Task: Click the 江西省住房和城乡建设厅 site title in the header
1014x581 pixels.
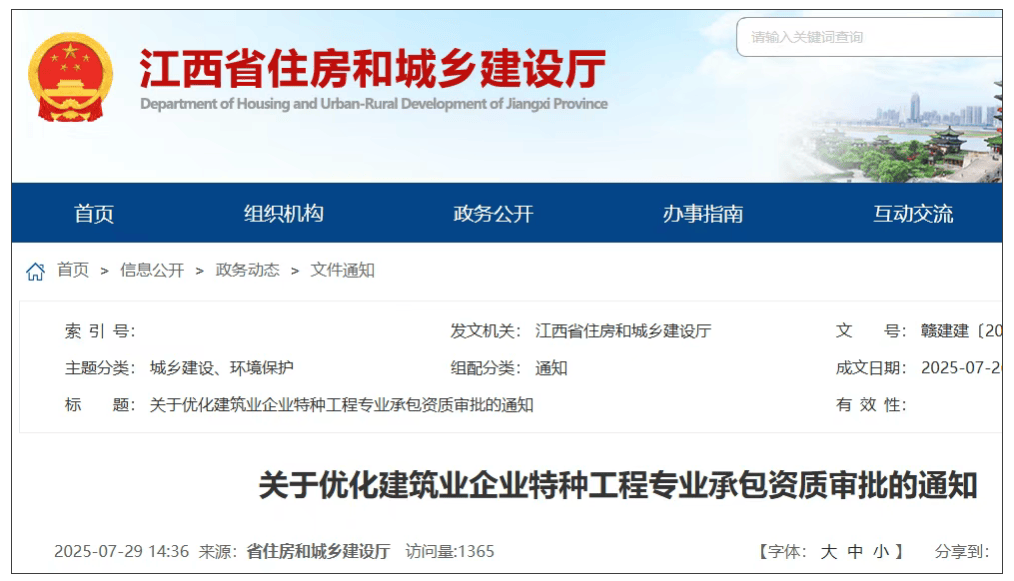Action: tap(372, 70)
